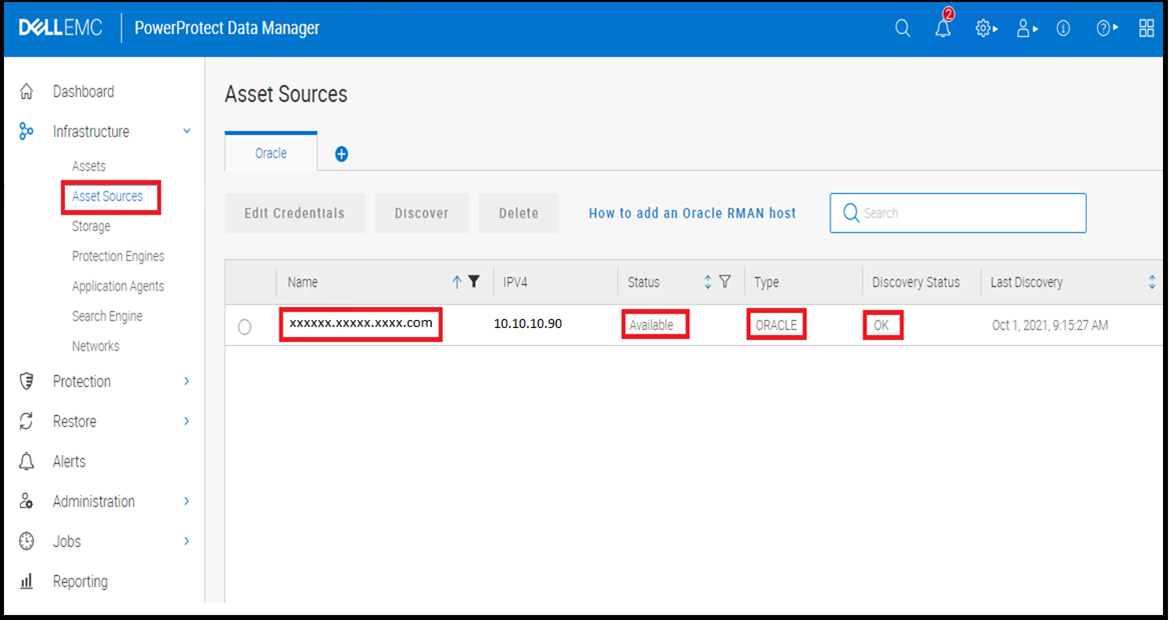The image size is (1169, 620).
Task: Click the Name column filter funnel icon
Action: click(474, 282)
